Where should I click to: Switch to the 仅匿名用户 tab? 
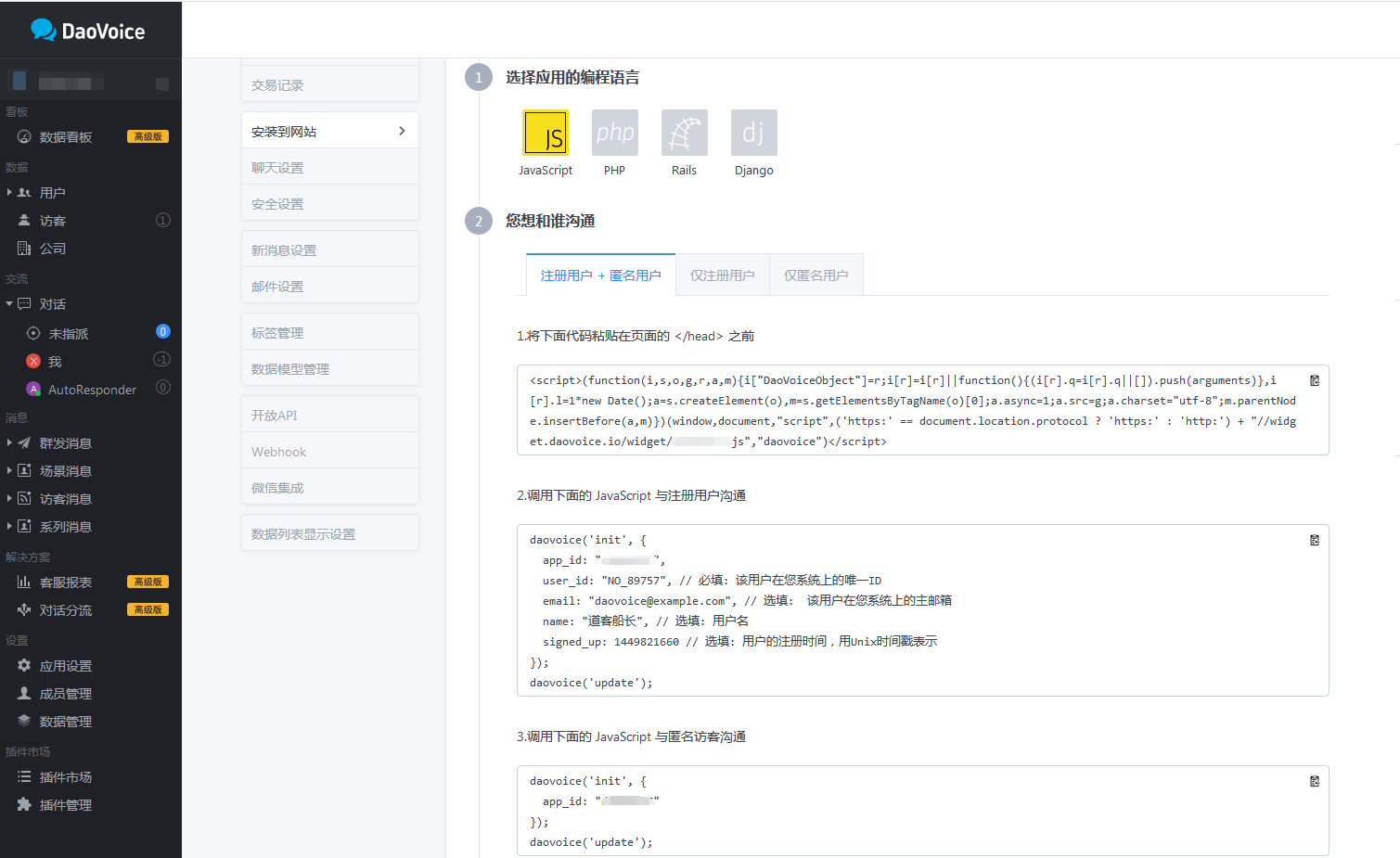(x=816, y=275)
